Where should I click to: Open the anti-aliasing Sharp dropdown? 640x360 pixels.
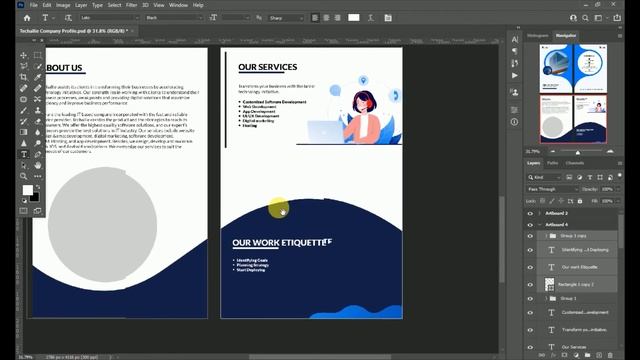[x=286, y=18]
